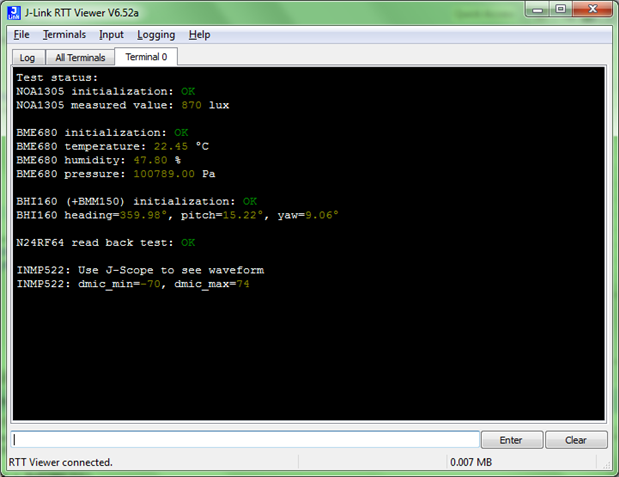Click the heading value '359.98°'
619x477 pixels.
(x=143, y=215)
